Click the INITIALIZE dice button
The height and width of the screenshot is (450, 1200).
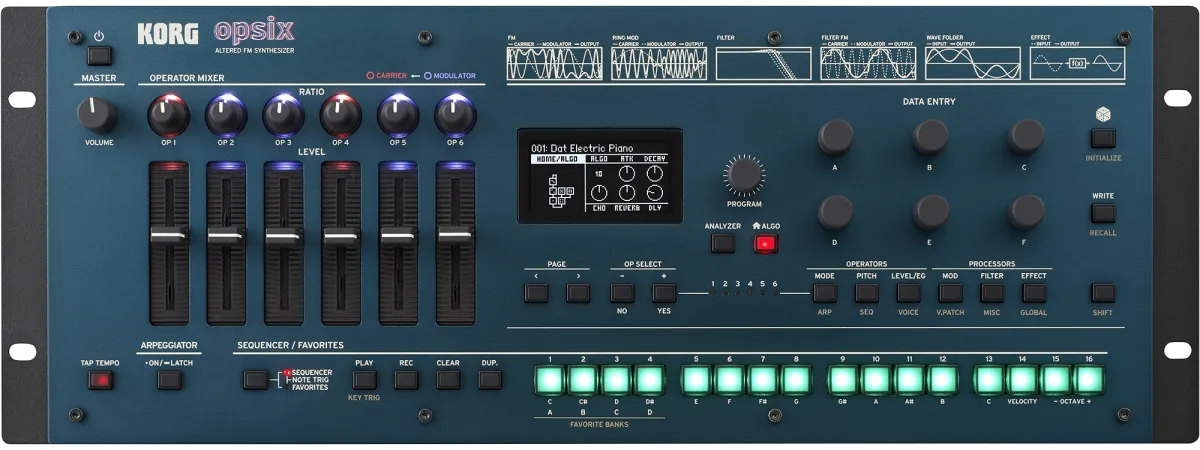[x=1103, y=138]
